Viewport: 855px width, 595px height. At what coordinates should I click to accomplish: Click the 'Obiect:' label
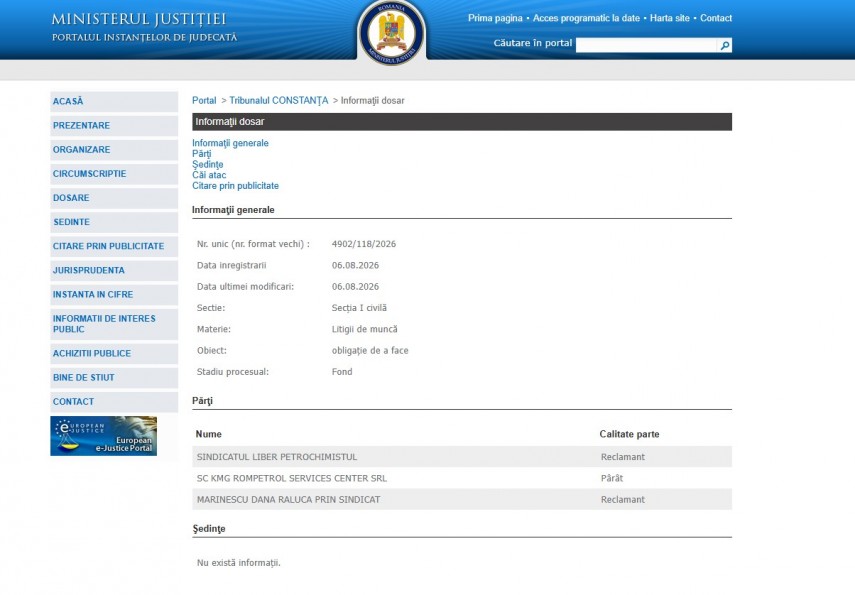pos(212,350)
